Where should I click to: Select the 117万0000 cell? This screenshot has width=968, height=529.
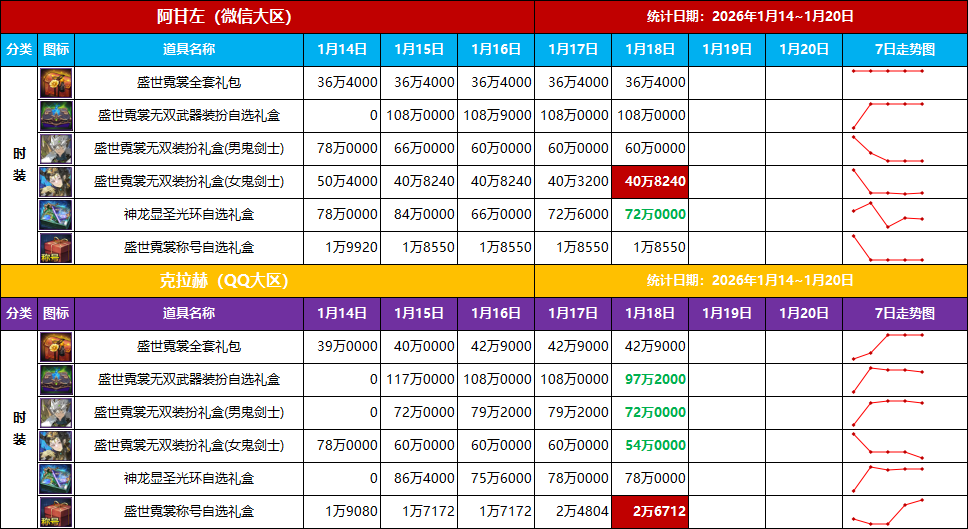click(419, 380)
